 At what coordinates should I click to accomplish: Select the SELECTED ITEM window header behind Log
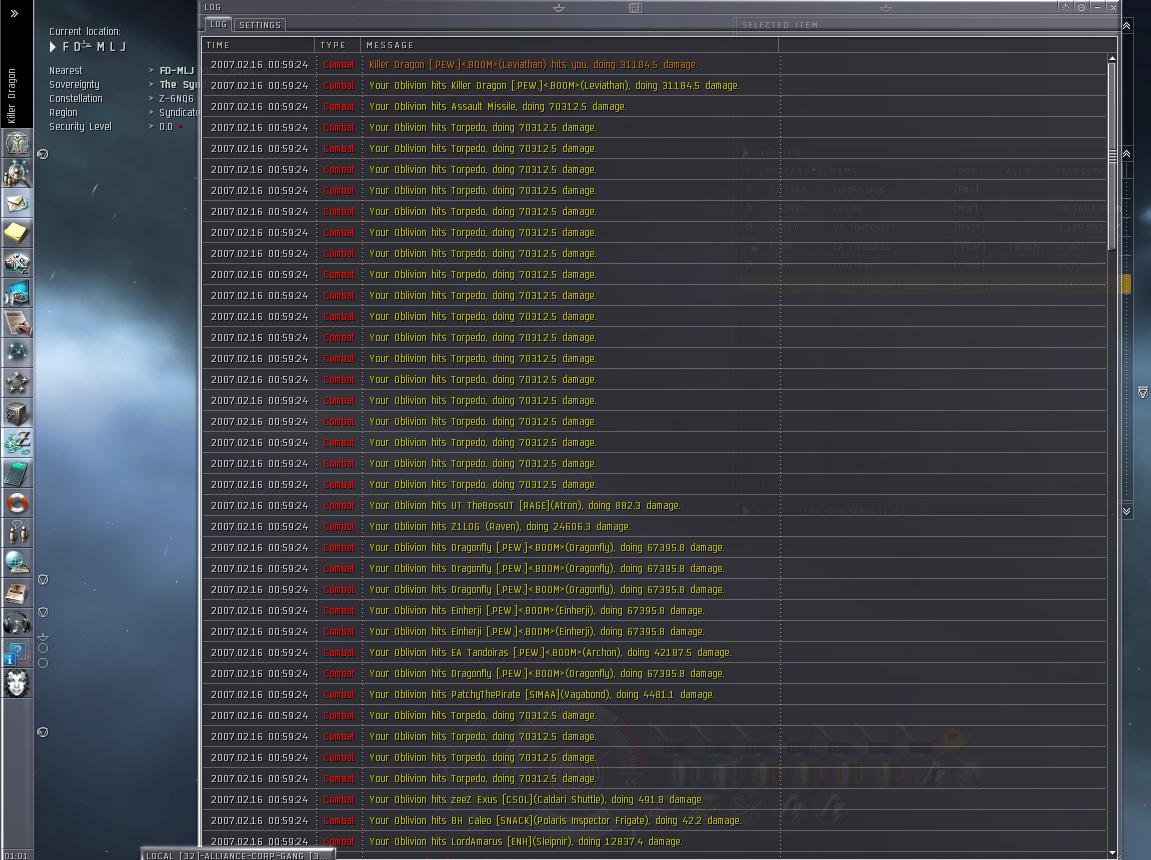click(x=780, y=25)
